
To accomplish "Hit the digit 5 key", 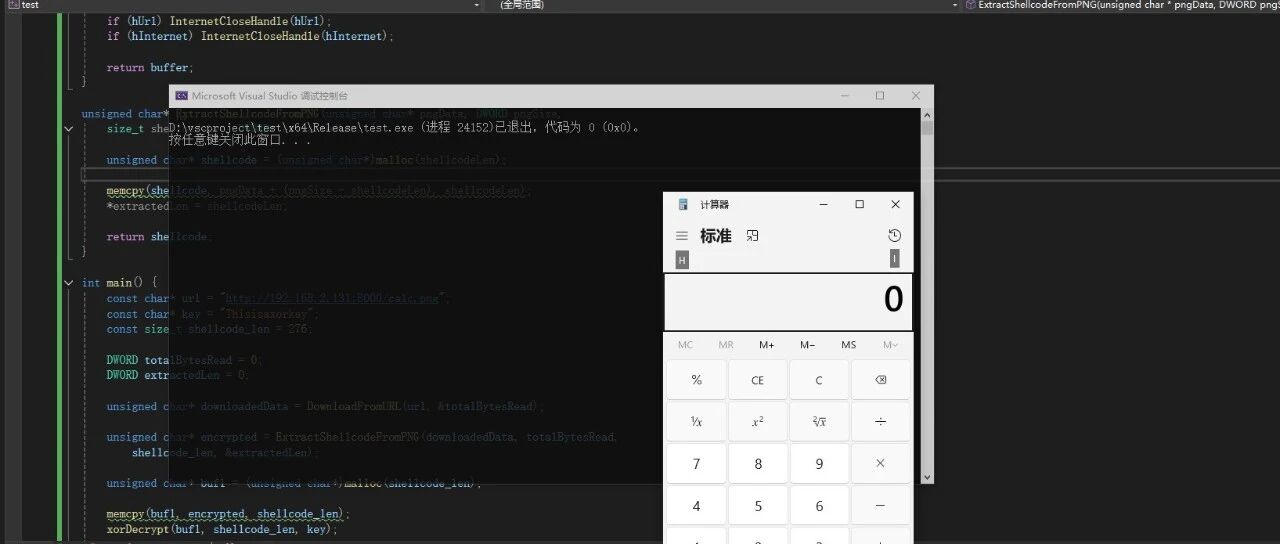I will pyautogui.click(x=758, y=506).
